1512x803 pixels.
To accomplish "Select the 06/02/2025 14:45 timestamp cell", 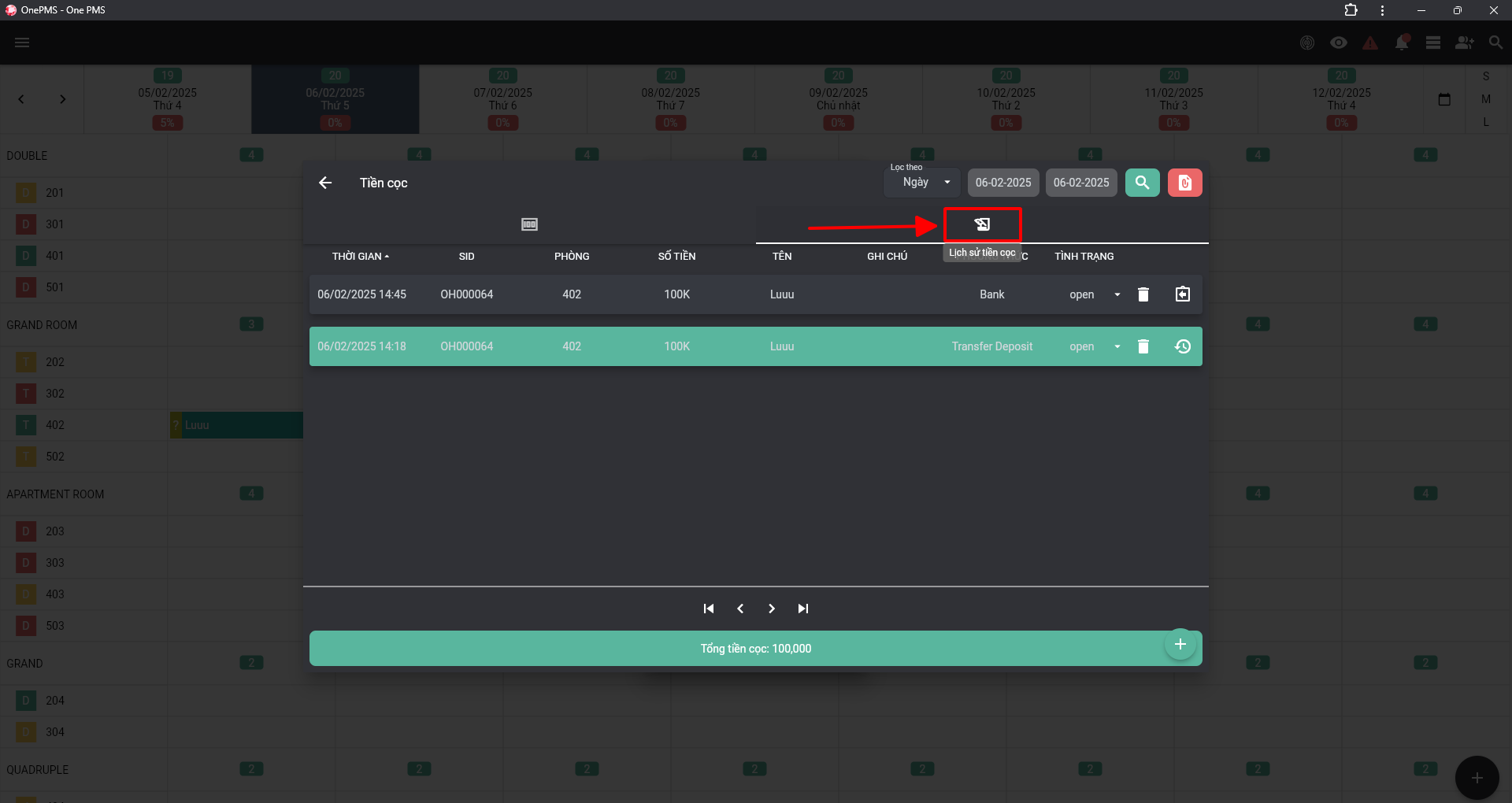I will [362, 294].
